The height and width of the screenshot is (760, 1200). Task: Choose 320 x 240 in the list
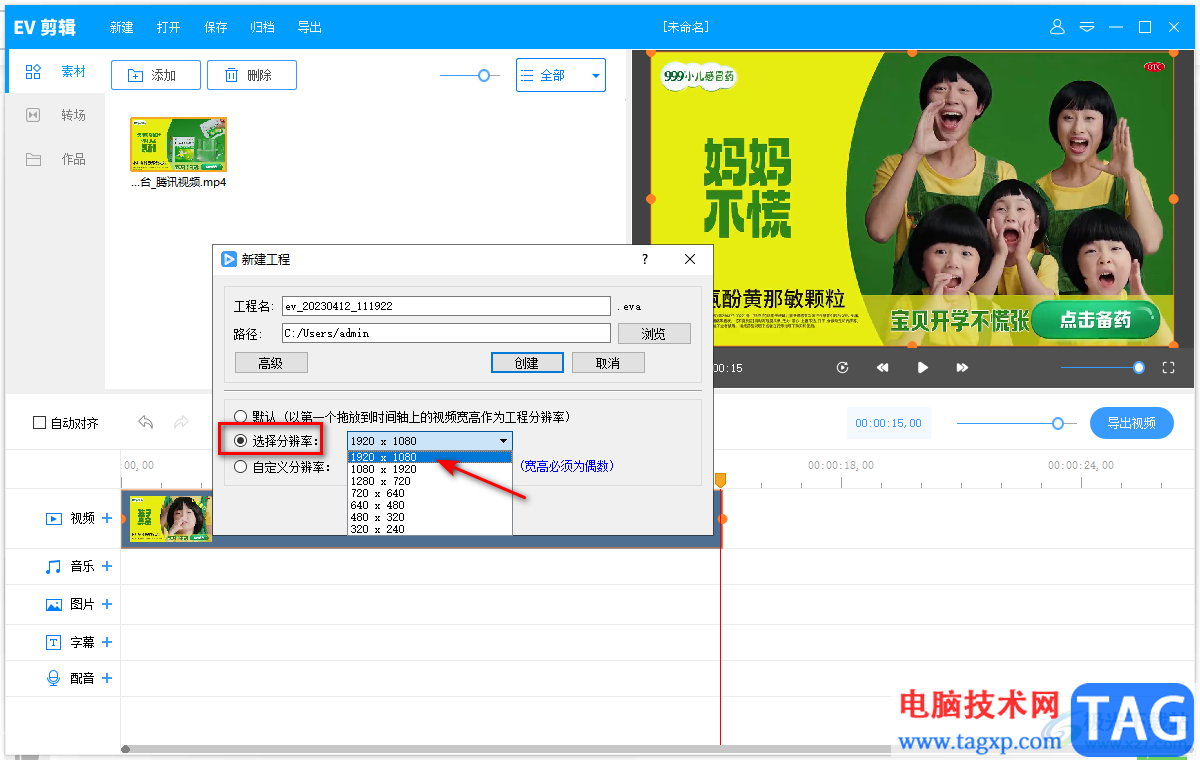(x=430, y=529)
